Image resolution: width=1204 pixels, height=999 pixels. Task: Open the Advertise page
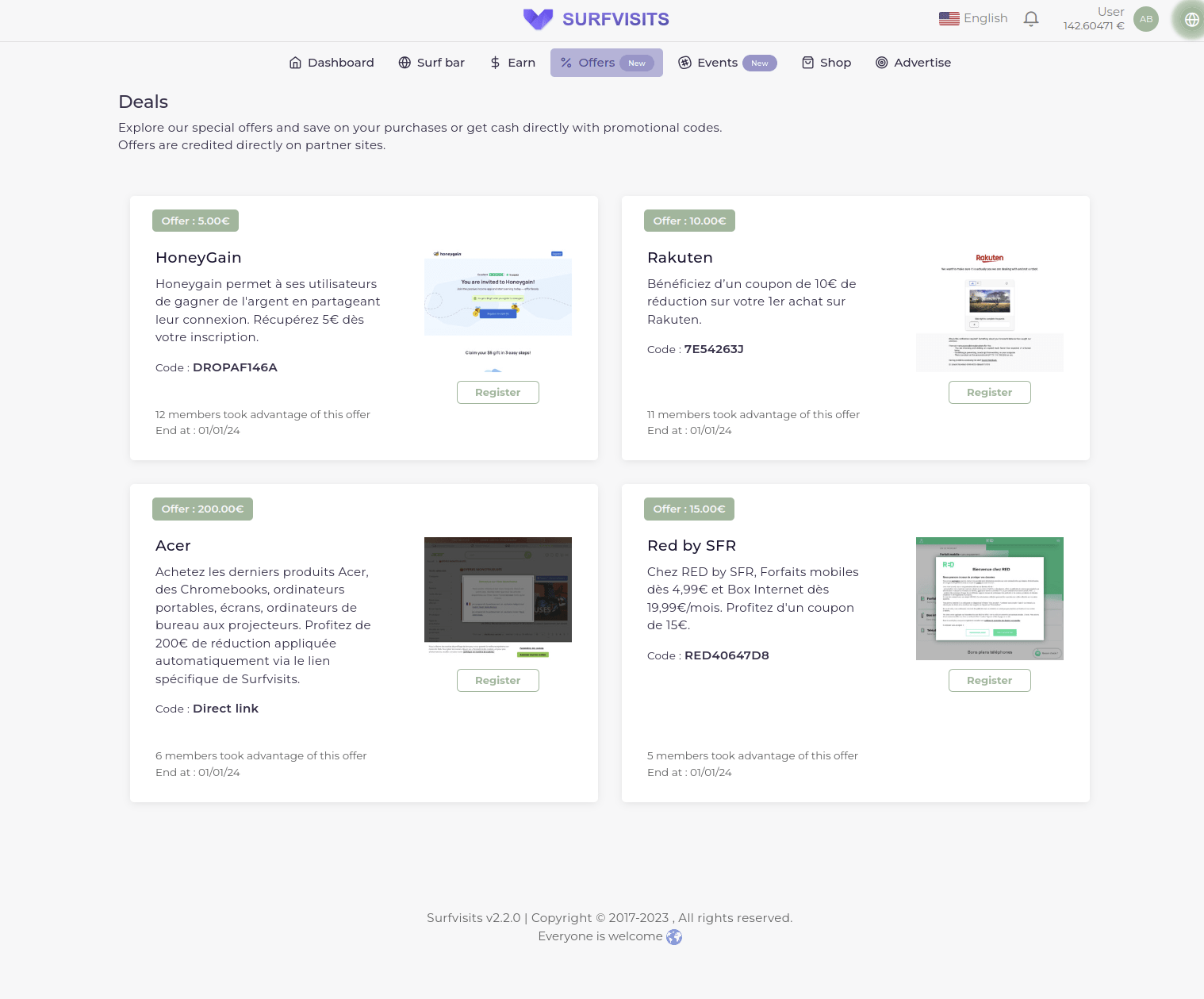point(913,63)
